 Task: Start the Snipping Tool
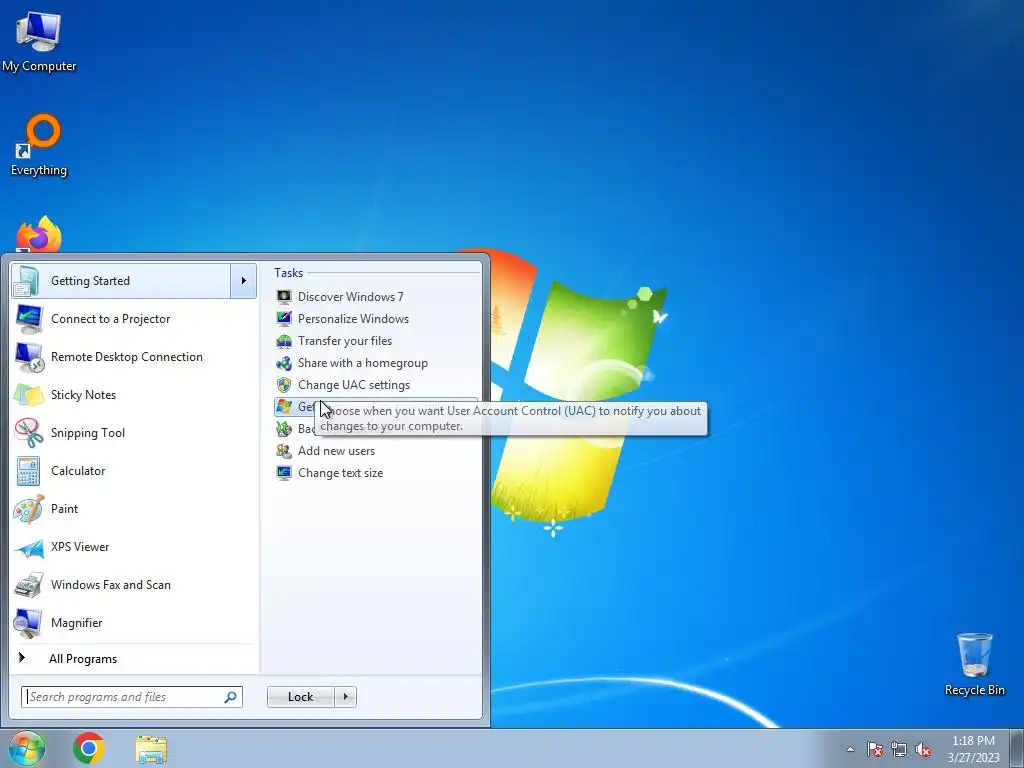pos(134,433)
